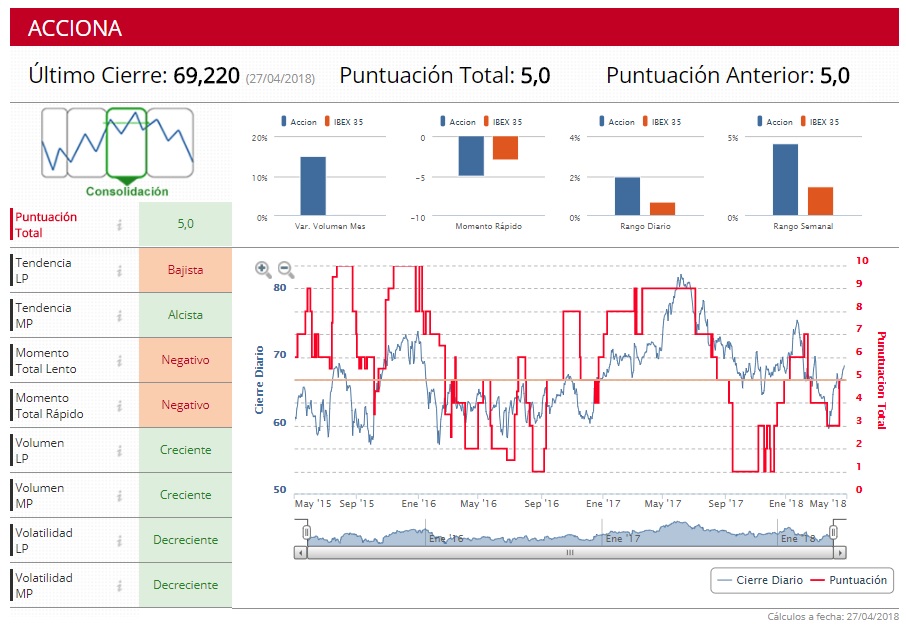This screenshot has height=628, width=906.
Task: Click the navigator scrollbar right arrow
Action: point(840,553)
